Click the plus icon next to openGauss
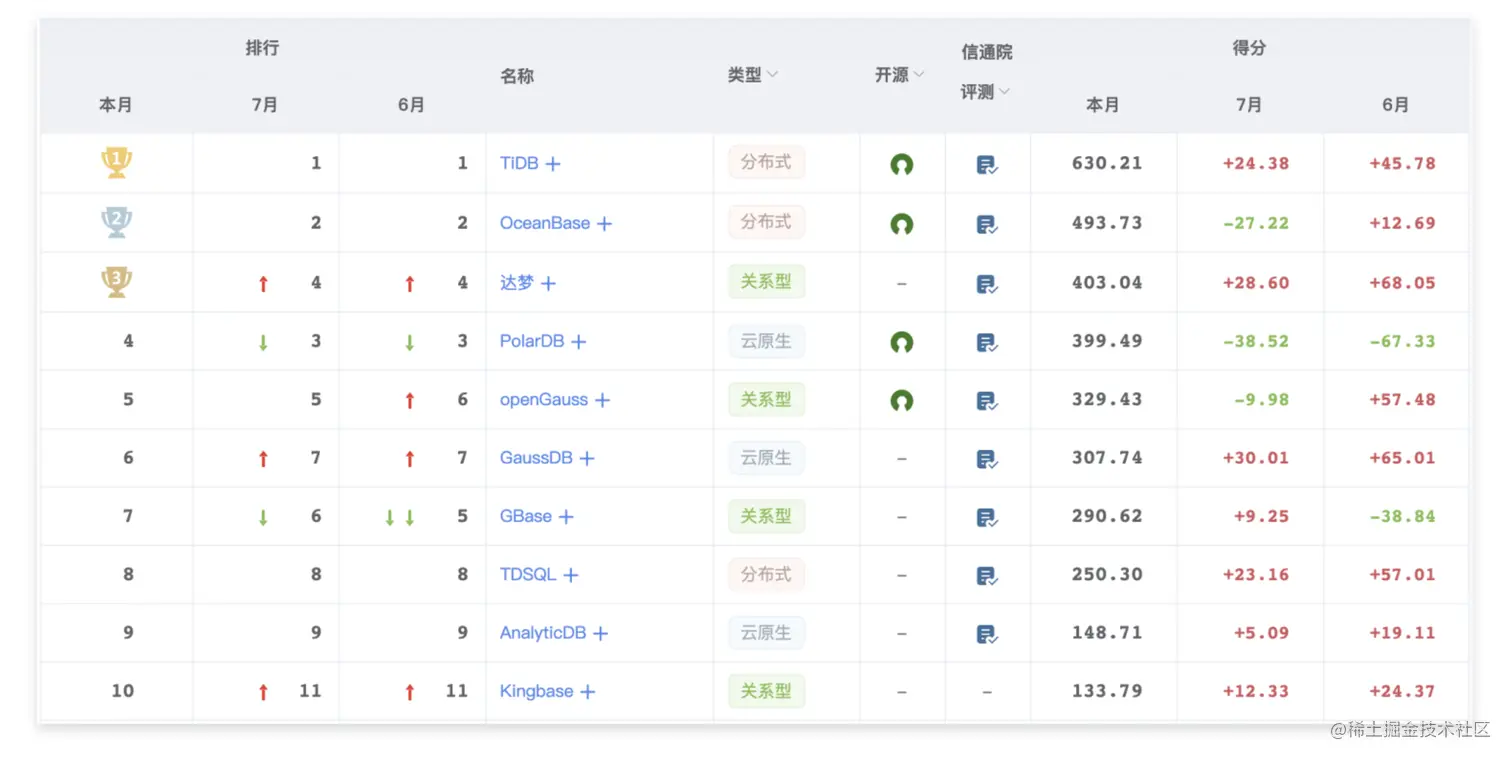The width and height of the screenshot is (1512, 761). [602, 400]
